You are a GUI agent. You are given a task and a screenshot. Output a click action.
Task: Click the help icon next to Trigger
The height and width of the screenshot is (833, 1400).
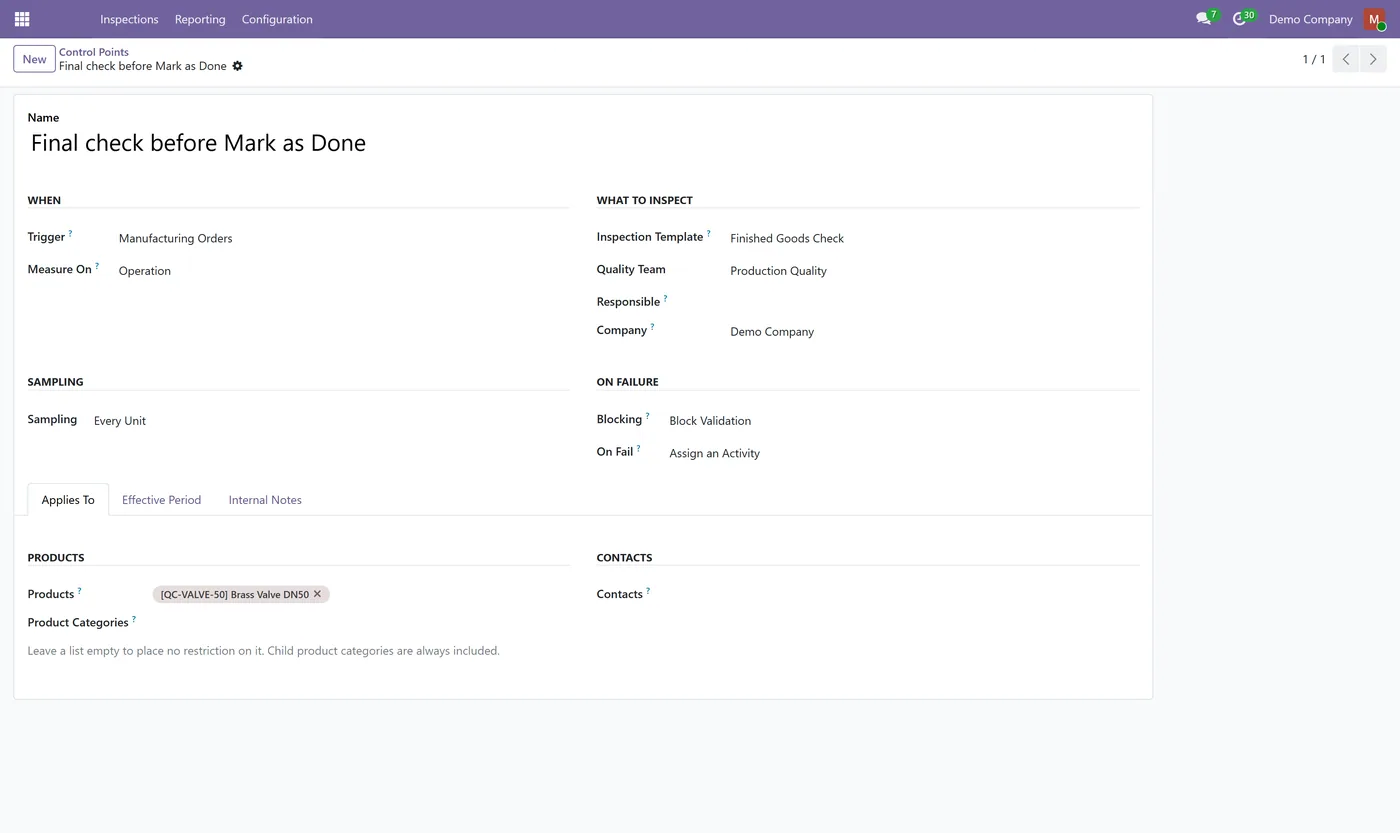(x=70, y=234)
